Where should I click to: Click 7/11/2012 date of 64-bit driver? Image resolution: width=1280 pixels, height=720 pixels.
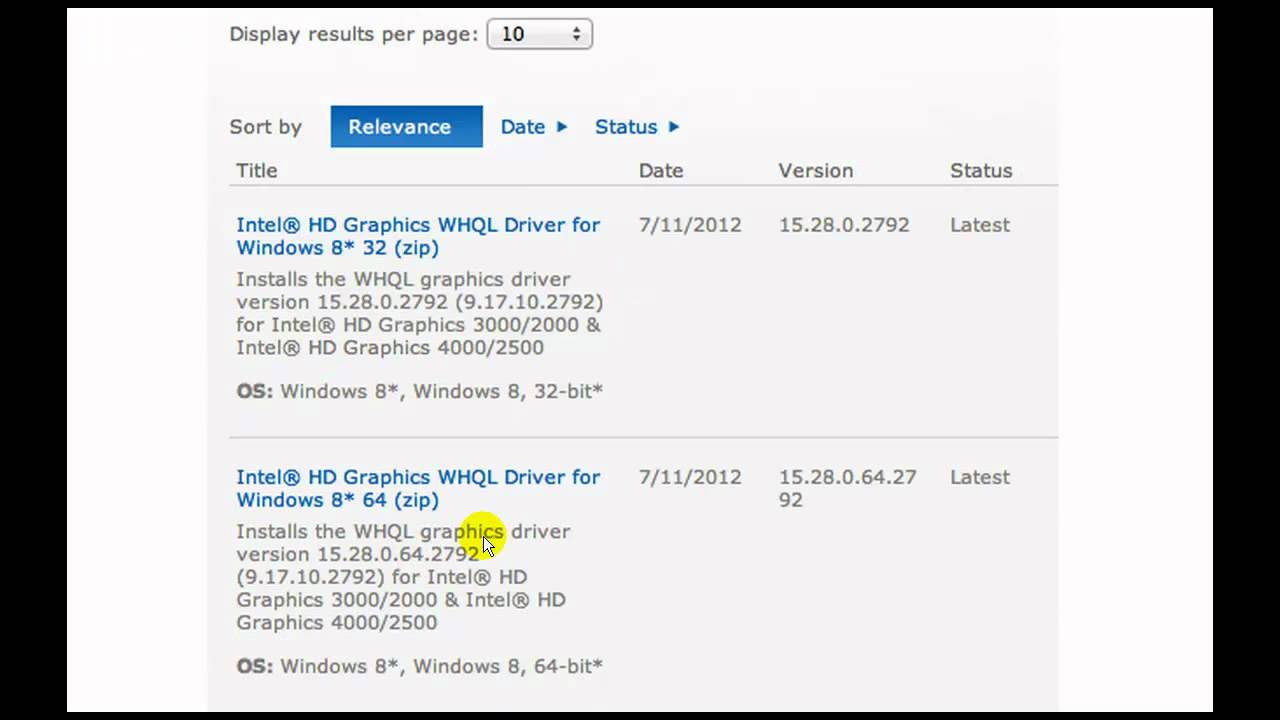click(690, 477)
